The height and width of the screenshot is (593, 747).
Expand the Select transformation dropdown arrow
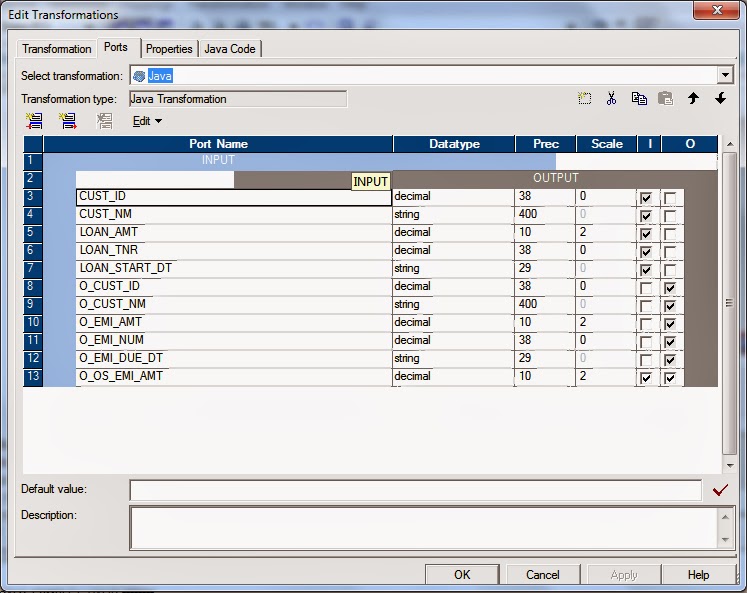(x=725, y=75)
